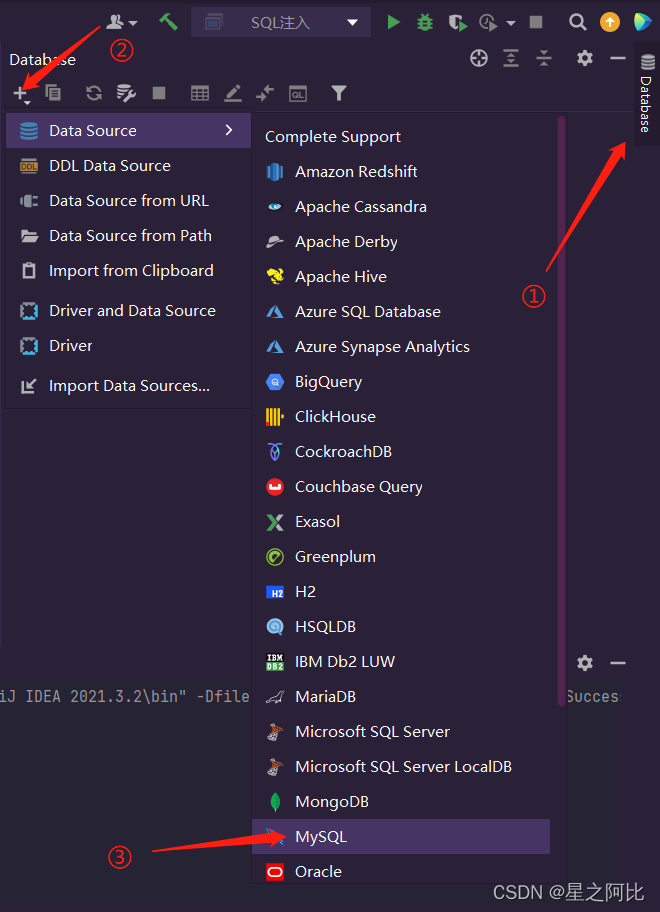Open the user account icon dropdown
Image resolution: width=660 pixels, height=912 pixels.
coord(122,22)
